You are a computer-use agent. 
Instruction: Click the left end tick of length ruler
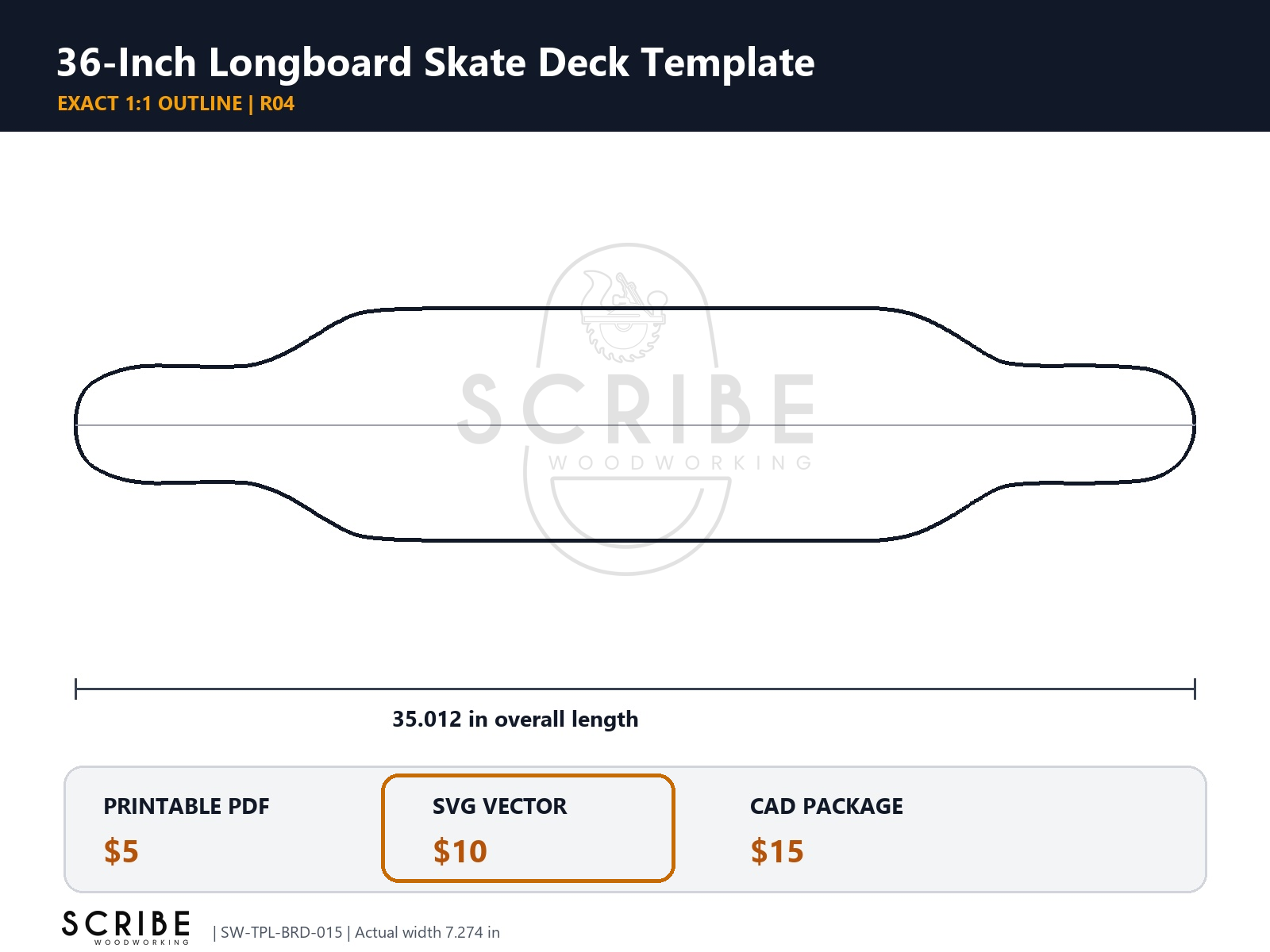(x=75, y=689)
